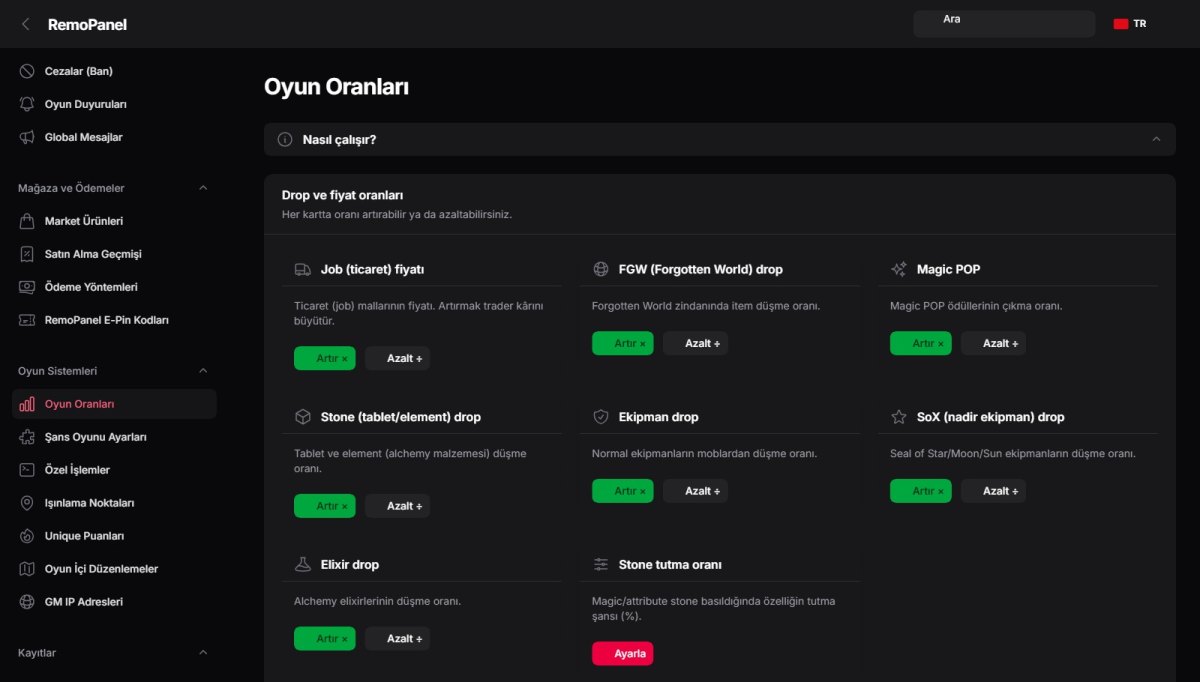Click Artır for Stone (tablet/element) drop
This screenshot has width=1200, height=682.
click(x=325, y=506)
